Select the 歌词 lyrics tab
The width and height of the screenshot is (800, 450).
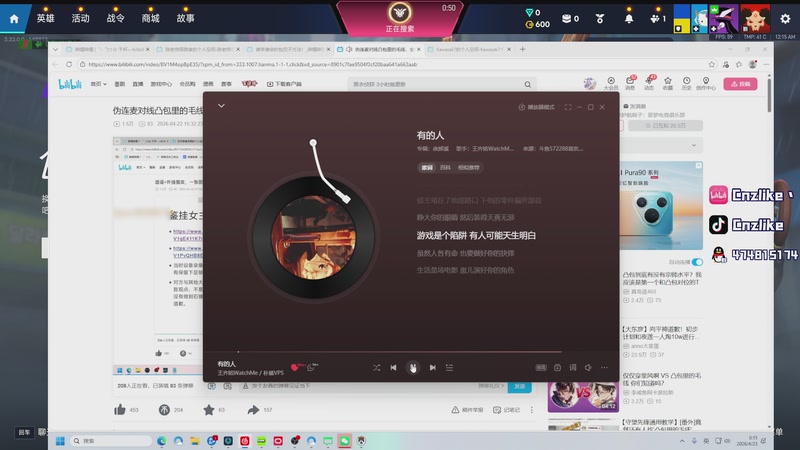pyautogui.click(x=427, y=167)
